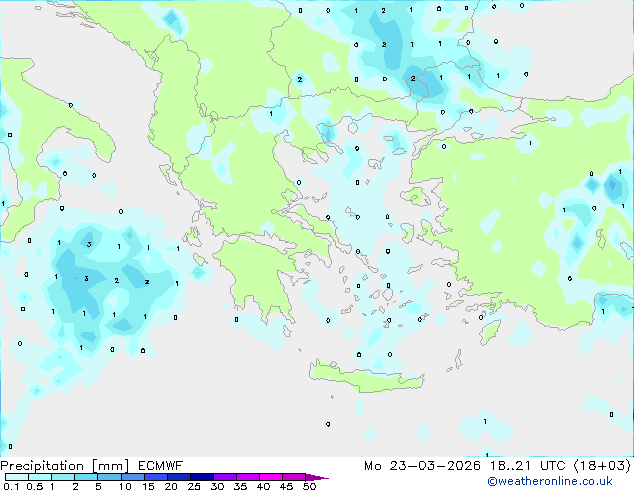Click legend swatch between 1 and 2
The image size is (634, 490).
pyautogui.click(x=63, y=477)
